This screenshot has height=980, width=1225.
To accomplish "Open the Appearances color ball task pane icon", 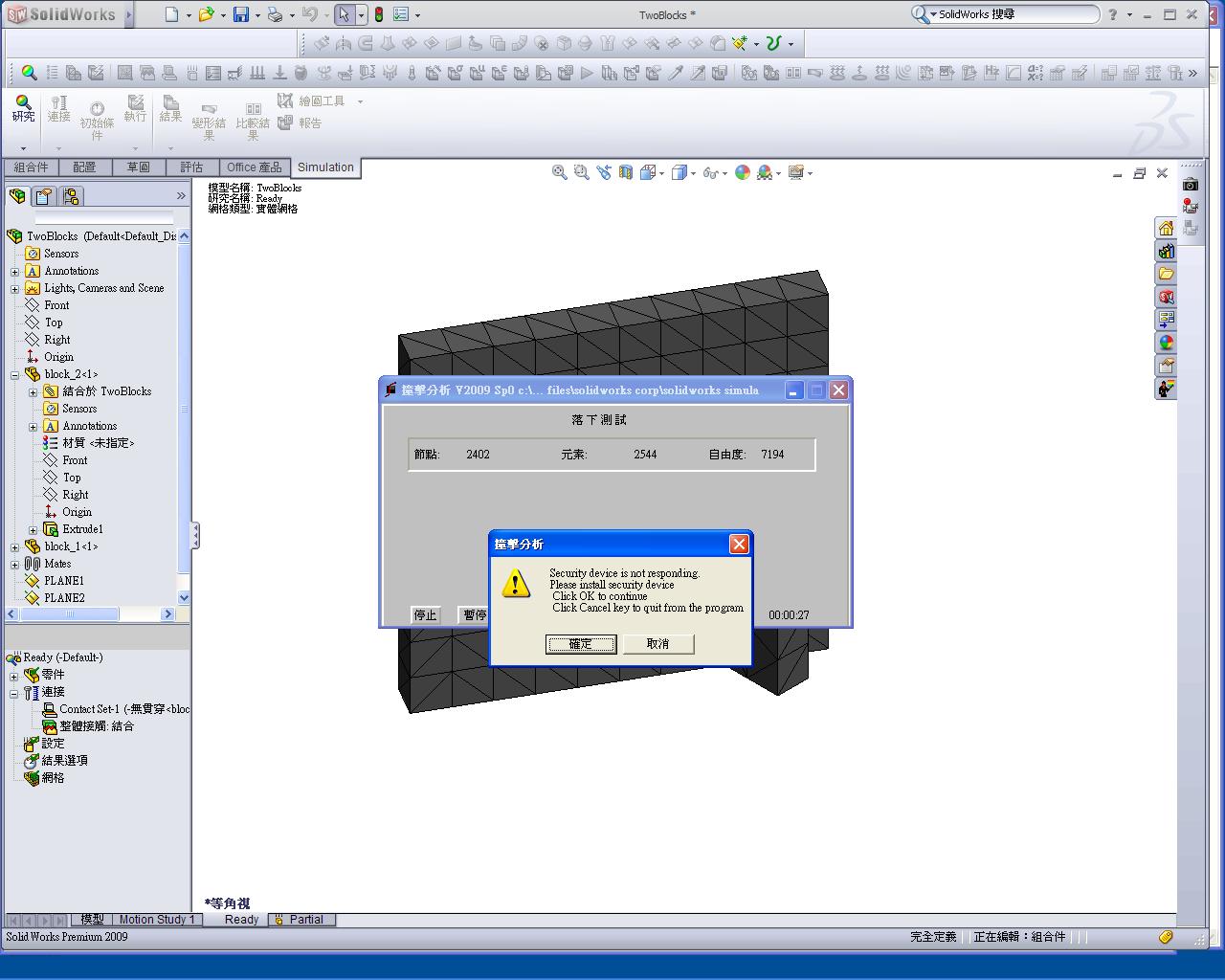I will 1166,343.
